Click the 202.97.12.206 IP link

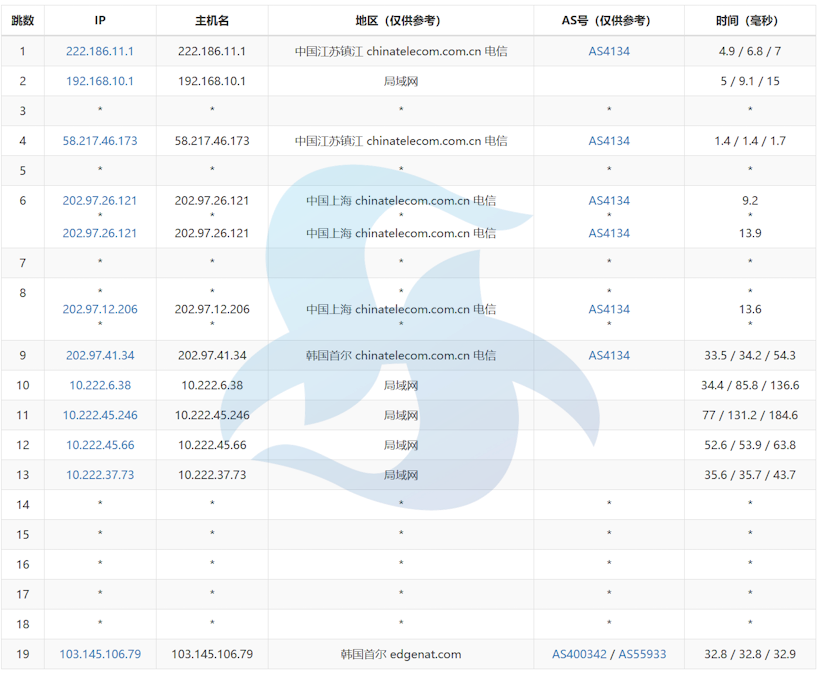click(x=100, y=309)
